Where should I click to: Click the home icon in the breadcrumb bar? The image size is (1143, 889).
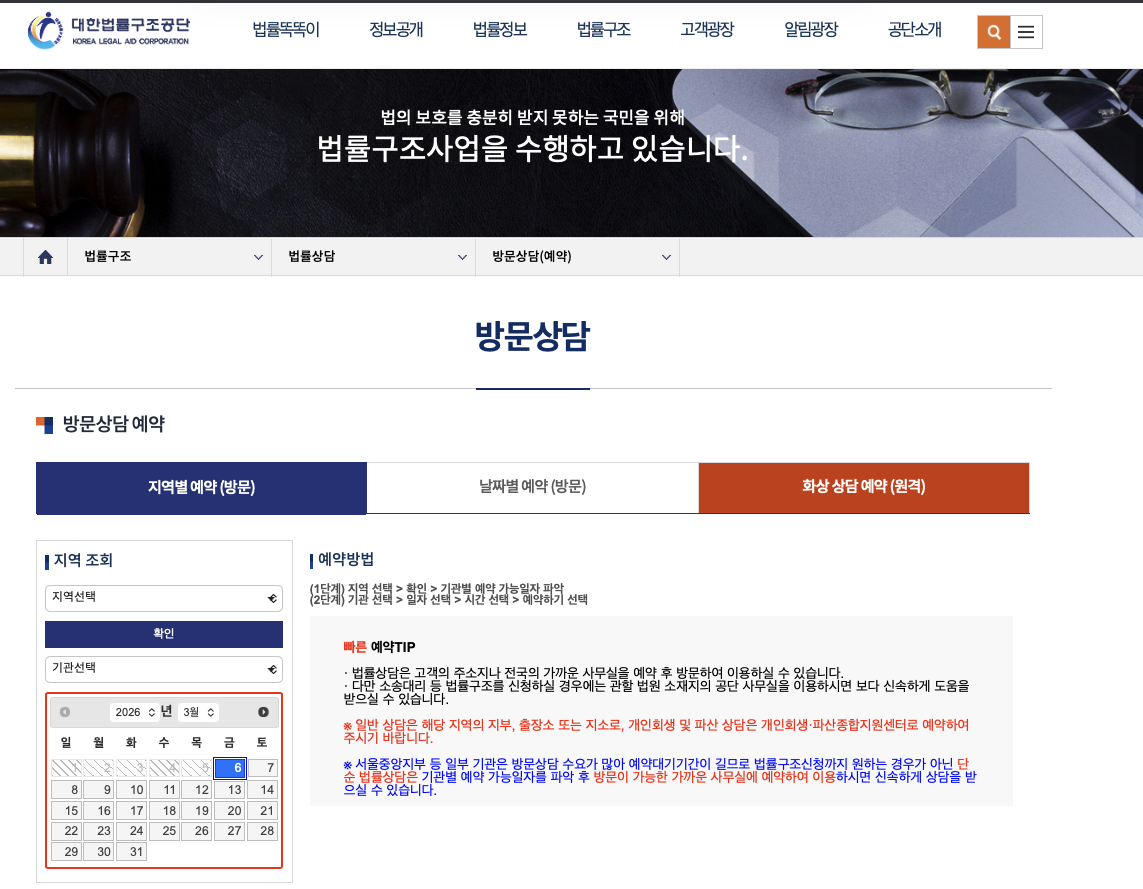(x=44, y=257)
